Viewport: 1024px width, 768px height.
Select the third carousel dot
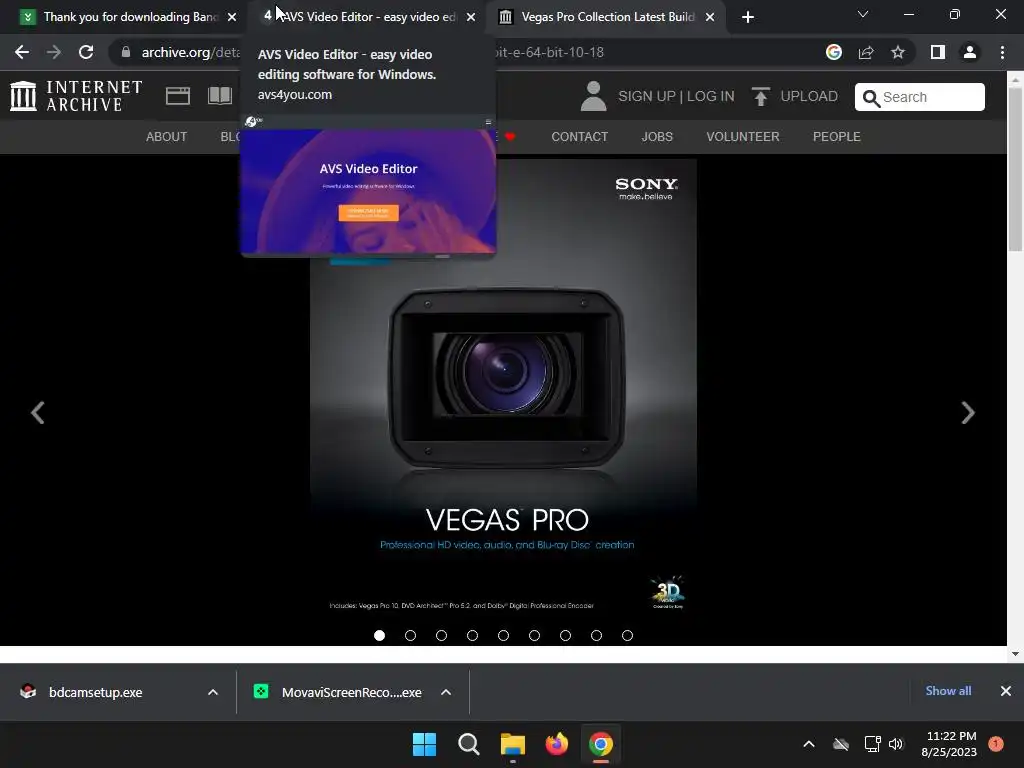click(x=441, y=635)
